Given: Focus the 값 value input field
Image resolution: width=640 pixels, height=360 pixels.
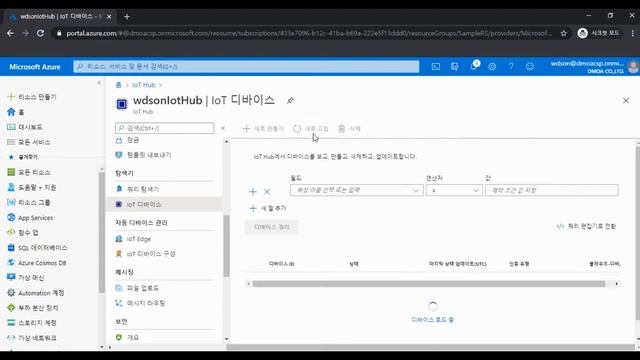Looking at the screenshot, I should pos(552,190).
